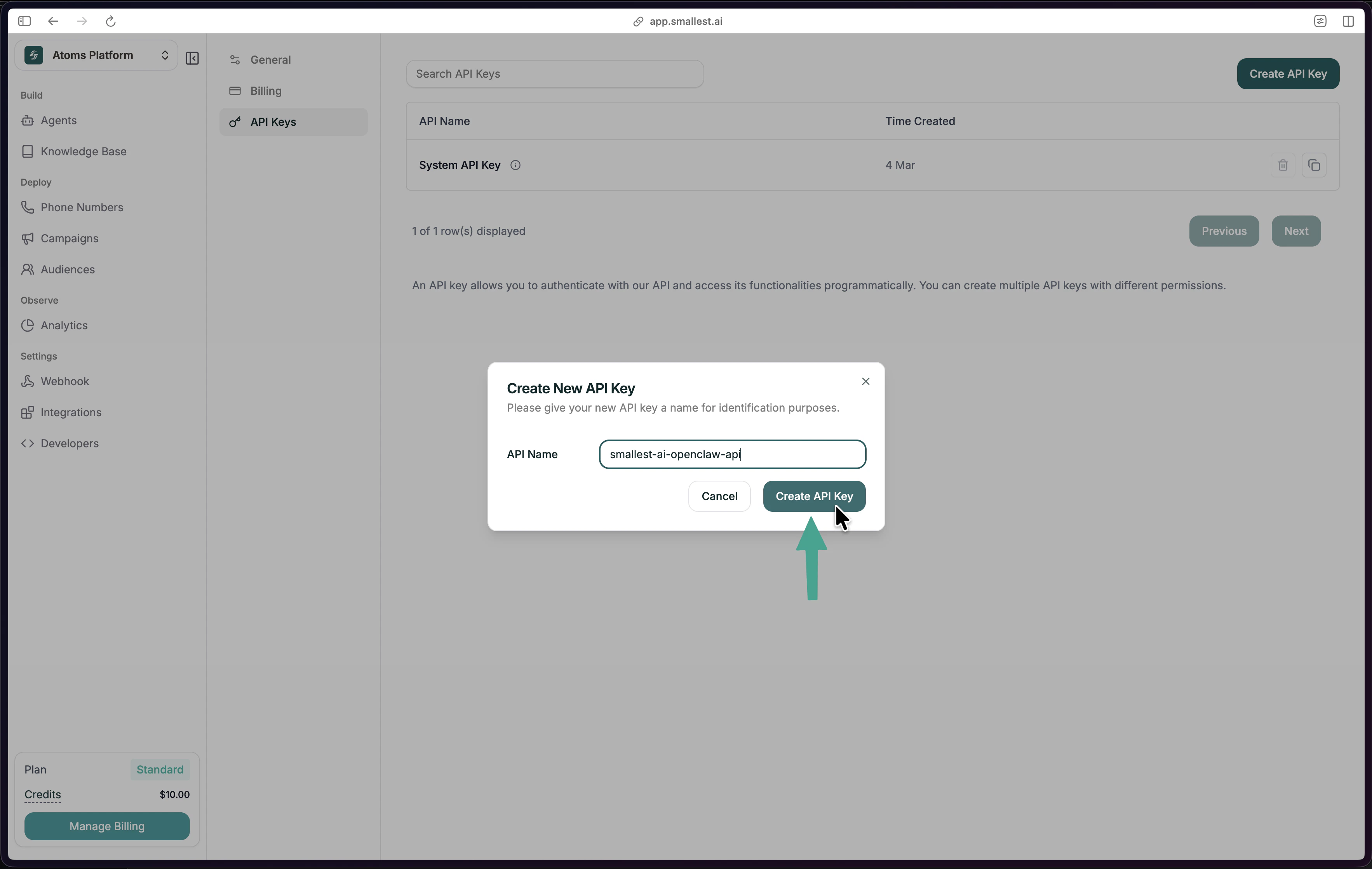The width and height of the screenshot is (1372, 869).
Task: Click the Webhook icon under Settings
Action: pos(27,381)
